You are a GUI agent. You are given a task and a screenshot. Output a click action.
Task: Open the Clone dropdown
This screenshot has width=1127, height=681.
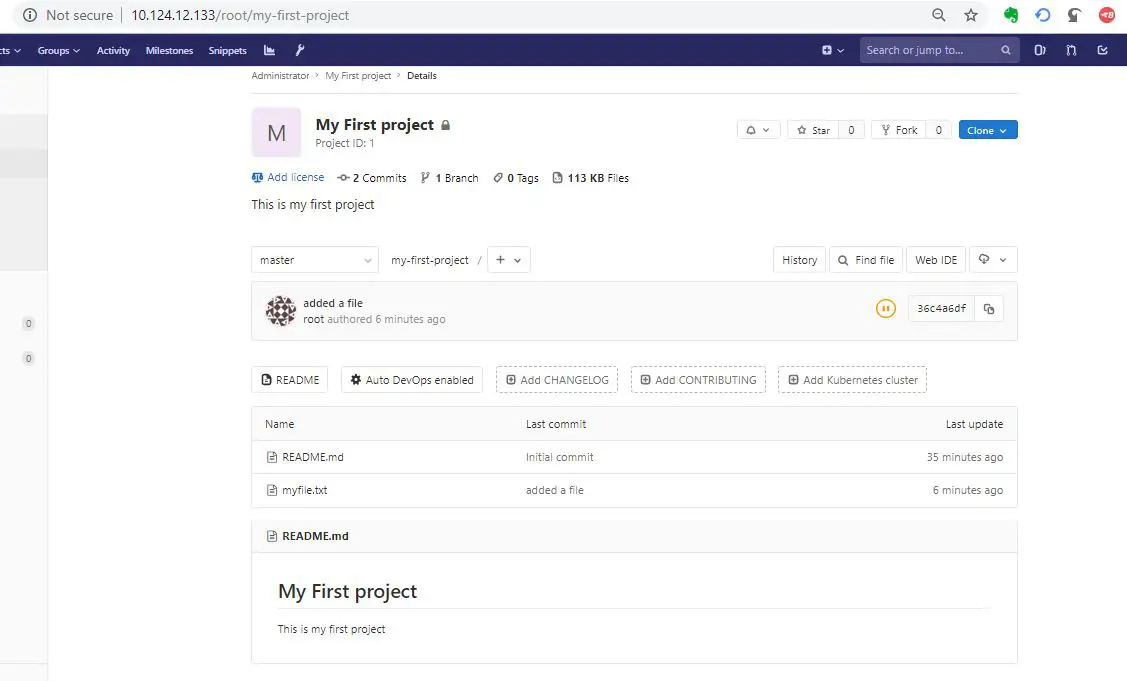tap(987, 130)
